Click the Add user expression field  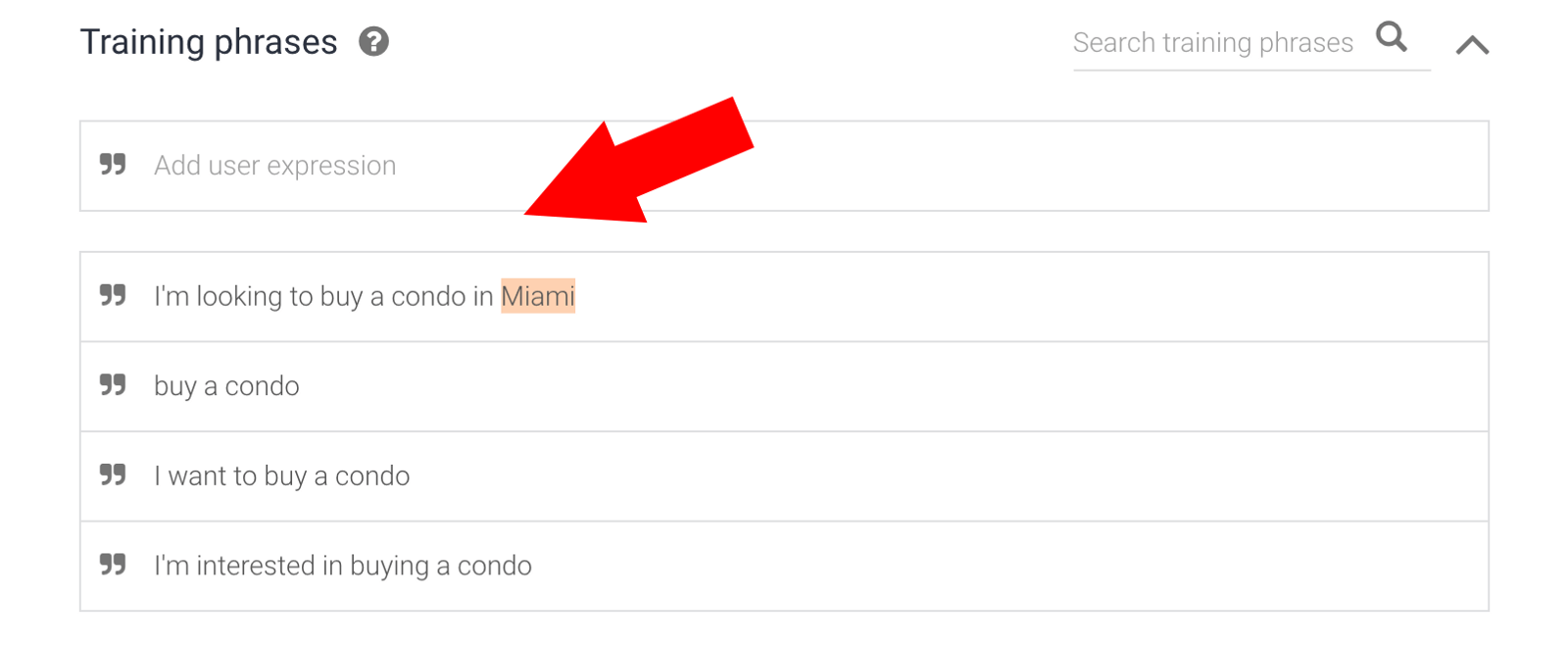click(x=784, y=166)
